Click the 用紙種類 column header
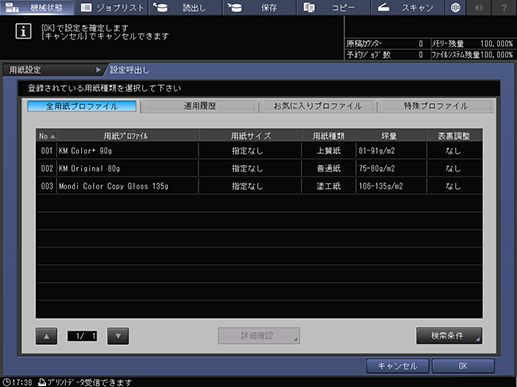This screenshot has height=387, width=517. click(329, 136)
